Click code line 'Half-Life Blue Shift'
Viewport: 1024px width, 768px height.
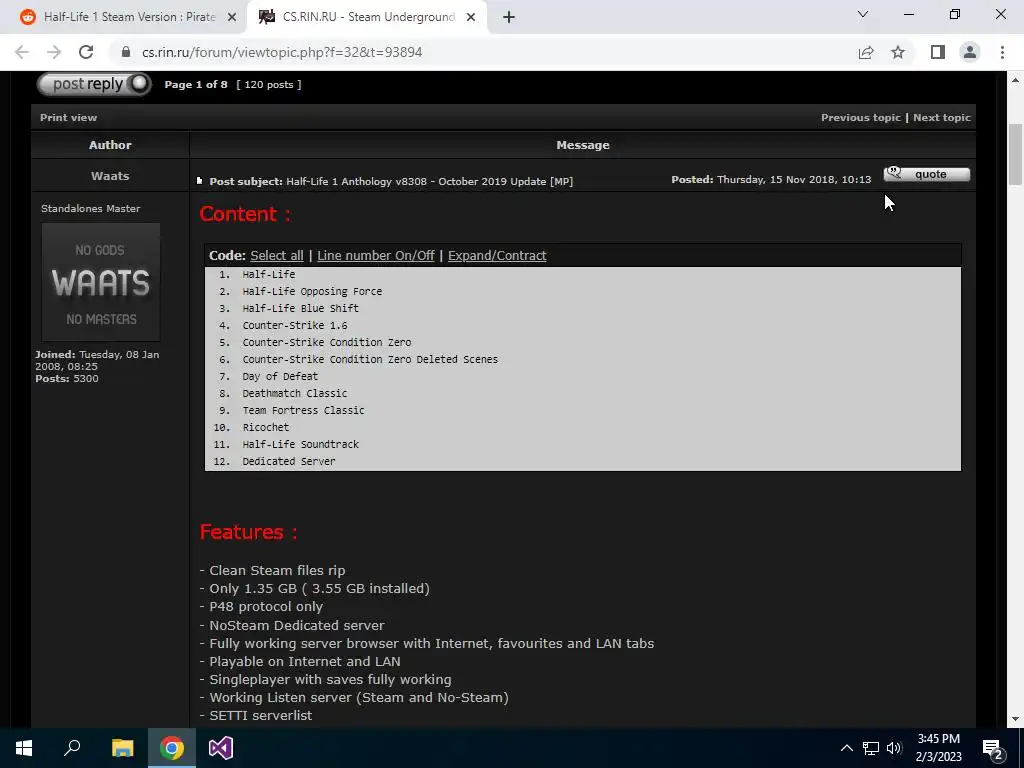300,308
